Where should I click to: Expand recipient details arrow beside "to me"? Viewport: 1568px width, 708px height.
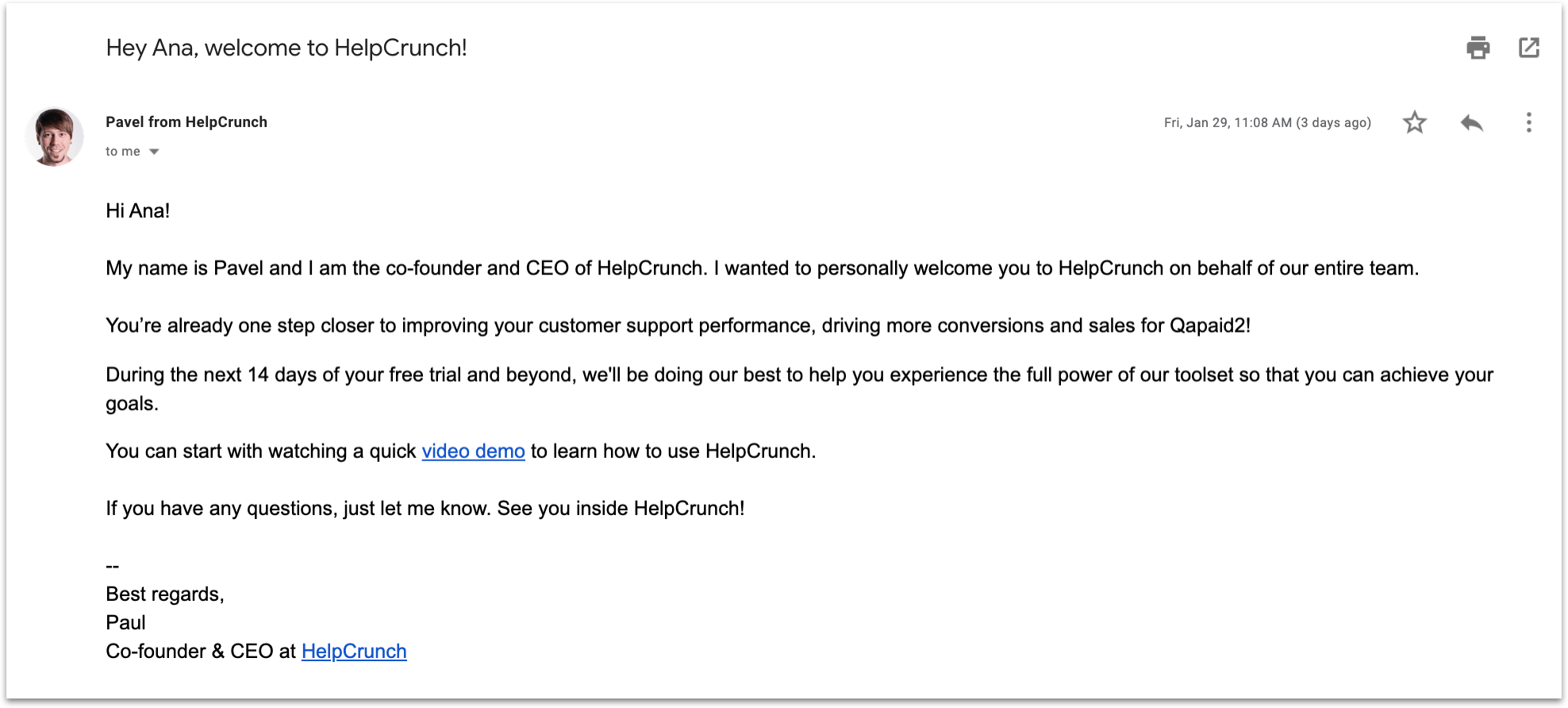(154, 152)
